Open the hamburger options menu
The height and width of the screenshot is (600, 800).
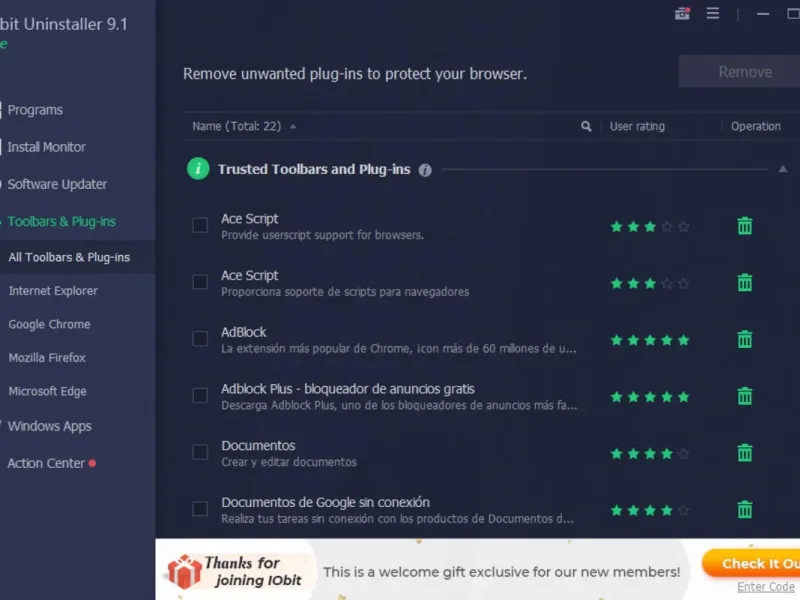[713, 13]
